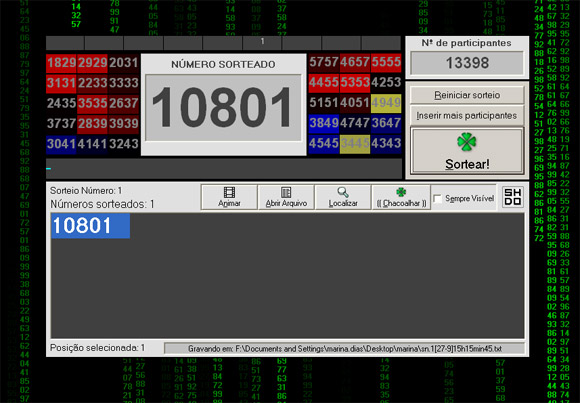Screen dimensions: 580x403
Task: Click the yellow 3445 number cell
Action: 355,144
